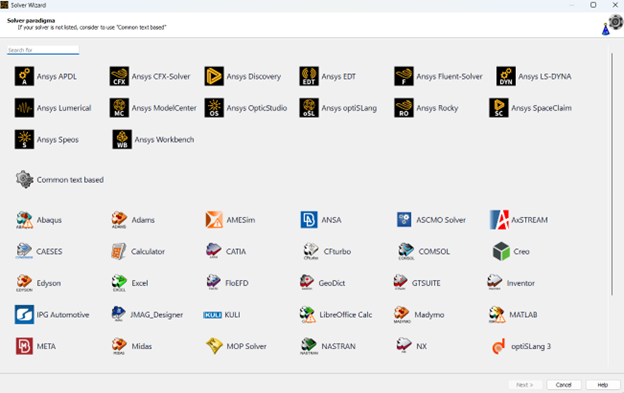Choose the Common text based gear icon
This screenshot has height=393, width=624.
click(24, 179)
